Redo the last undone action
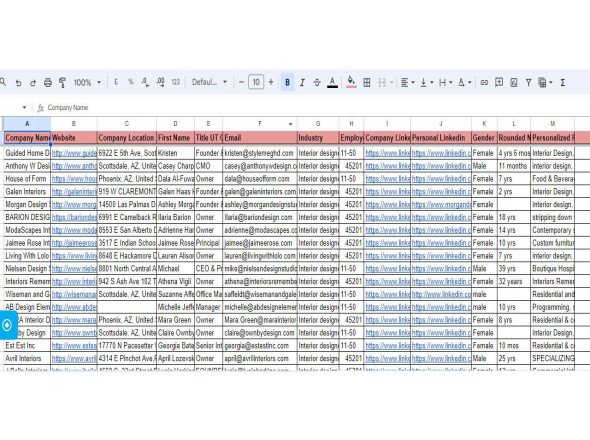This screenshot has width=590, height=440. tap(33, 82)
